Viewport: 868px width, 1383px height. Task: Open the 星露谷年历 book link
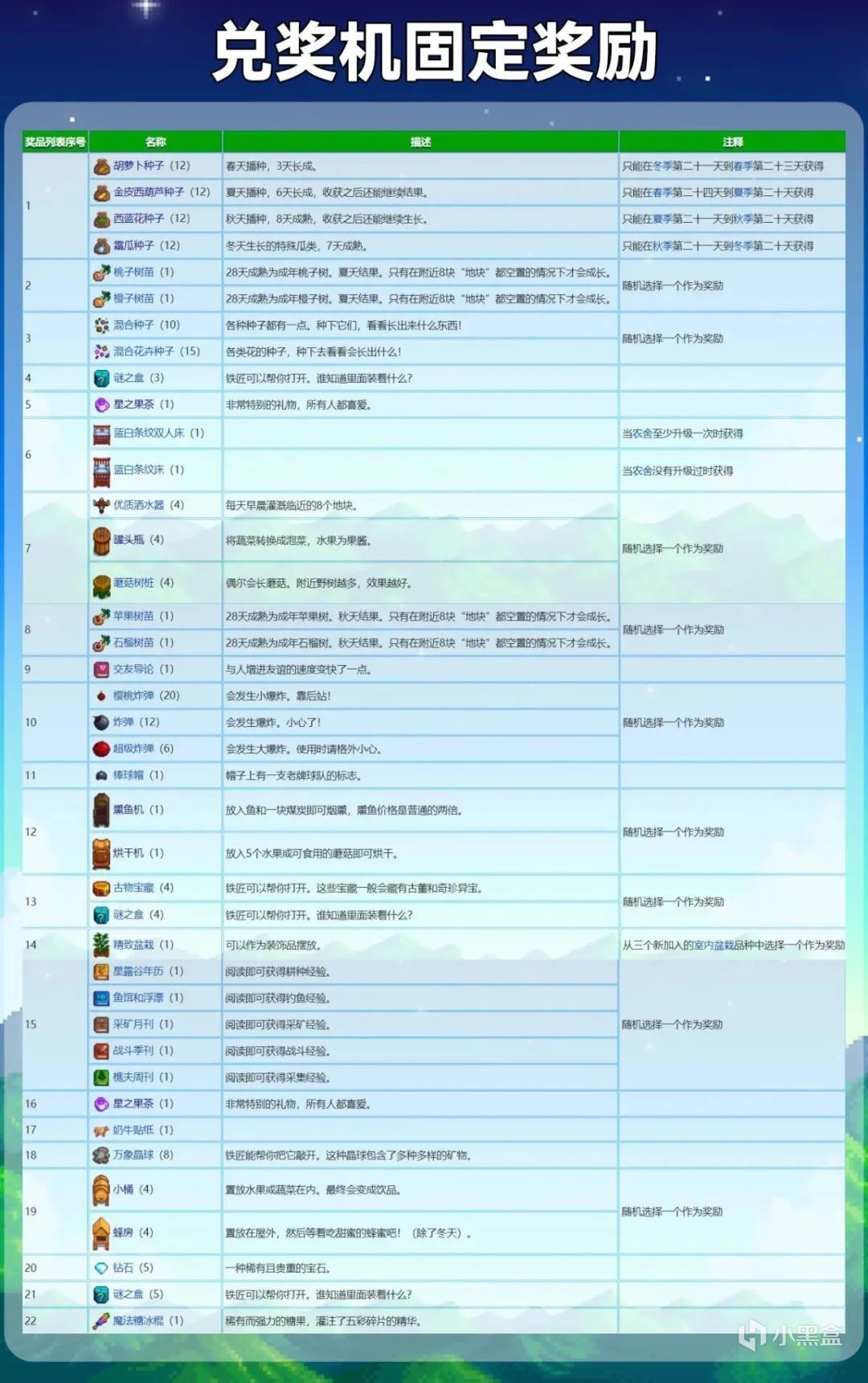(x=138, y=971)
